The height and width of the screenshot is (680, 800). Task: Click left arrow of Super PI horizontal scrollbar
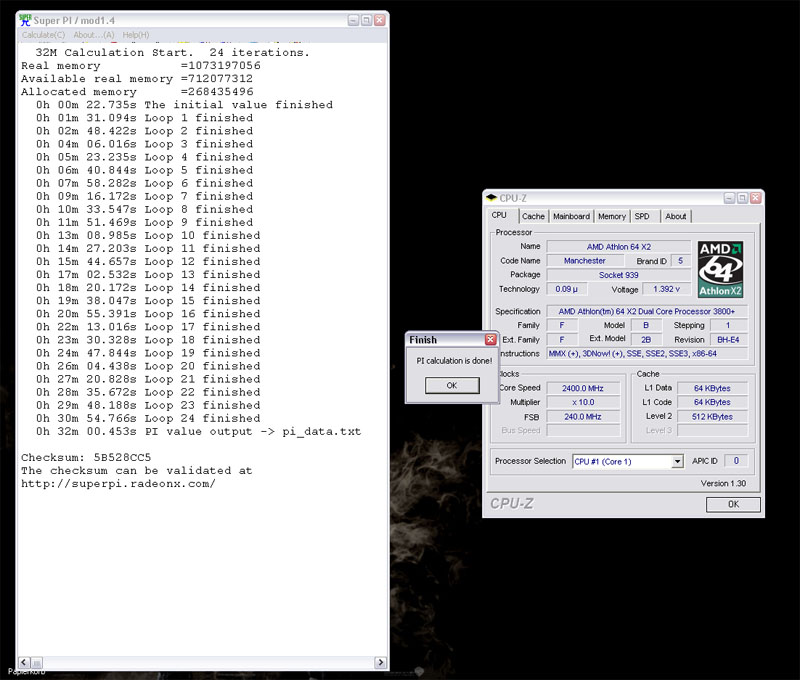pos(24,662)
